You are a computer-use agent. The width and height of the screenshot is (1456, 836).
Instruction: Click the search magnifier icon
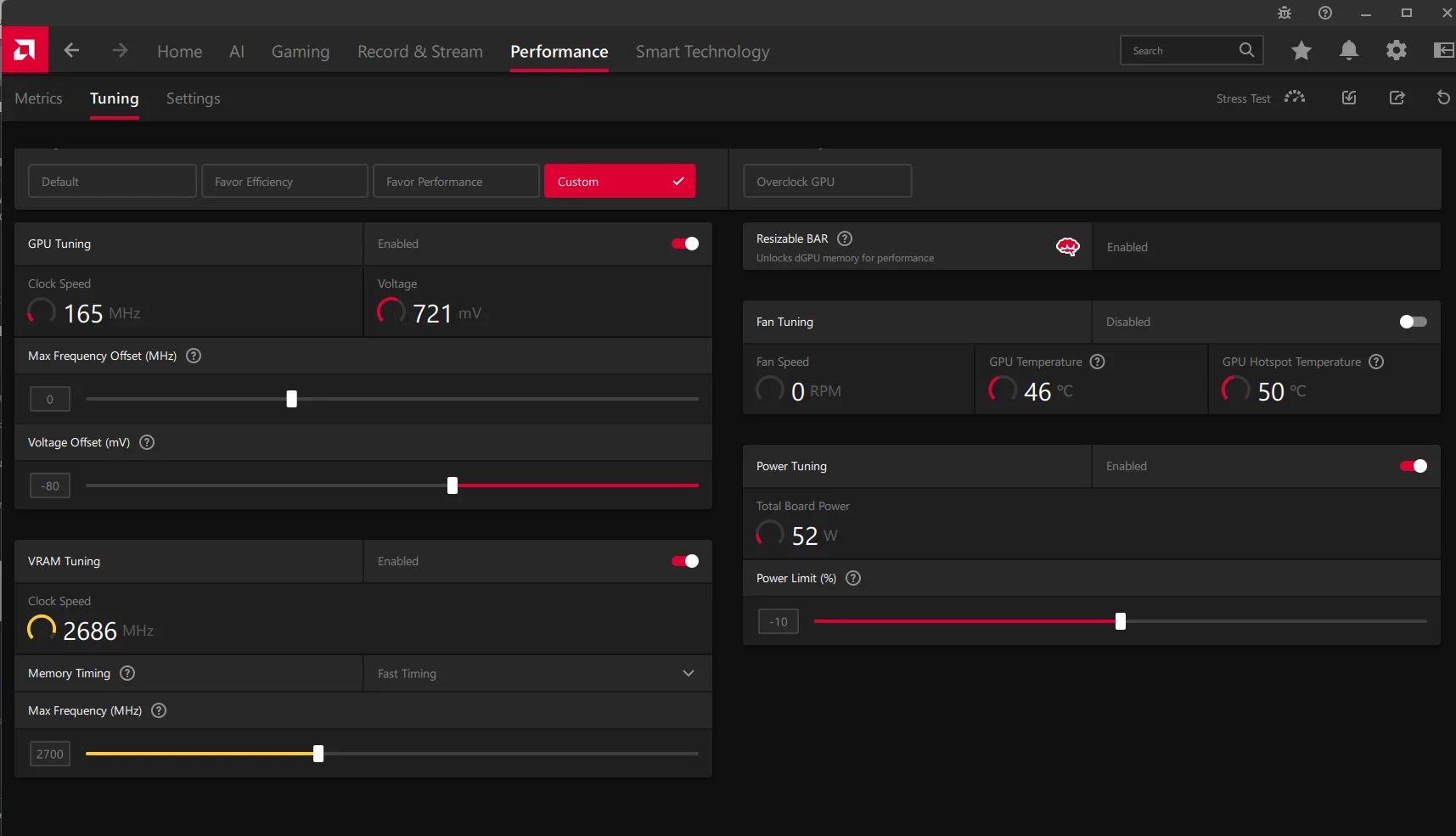[x=1246, y=50]
